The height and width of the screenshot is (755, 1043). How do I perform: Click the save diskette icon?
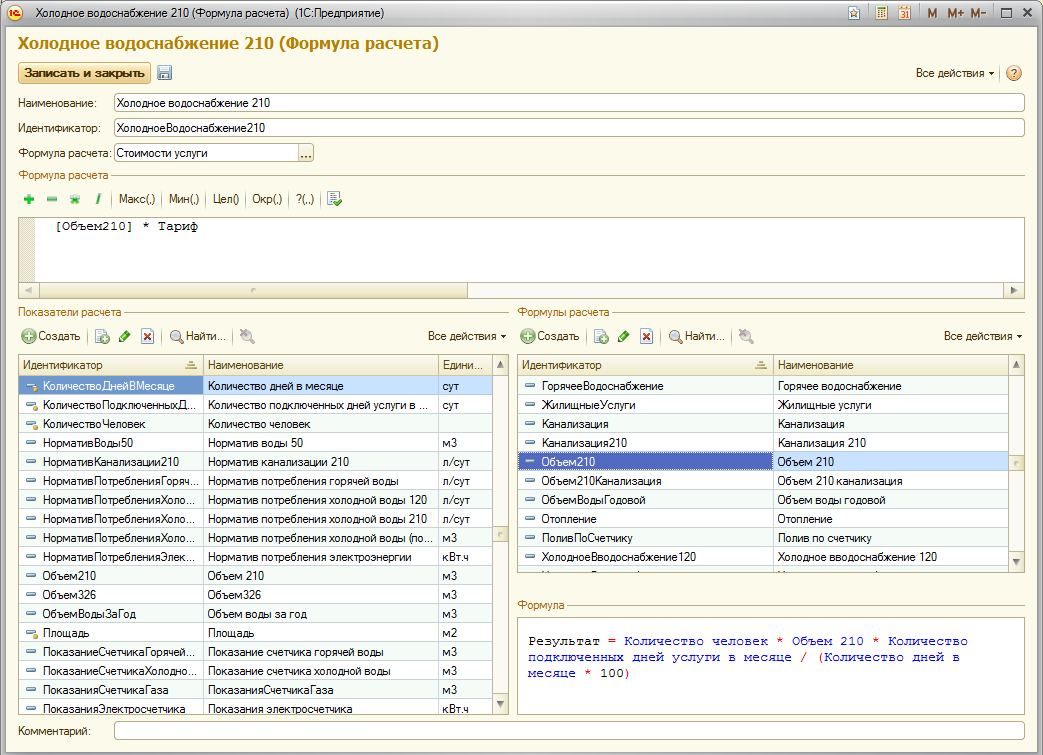coord(165,73)
